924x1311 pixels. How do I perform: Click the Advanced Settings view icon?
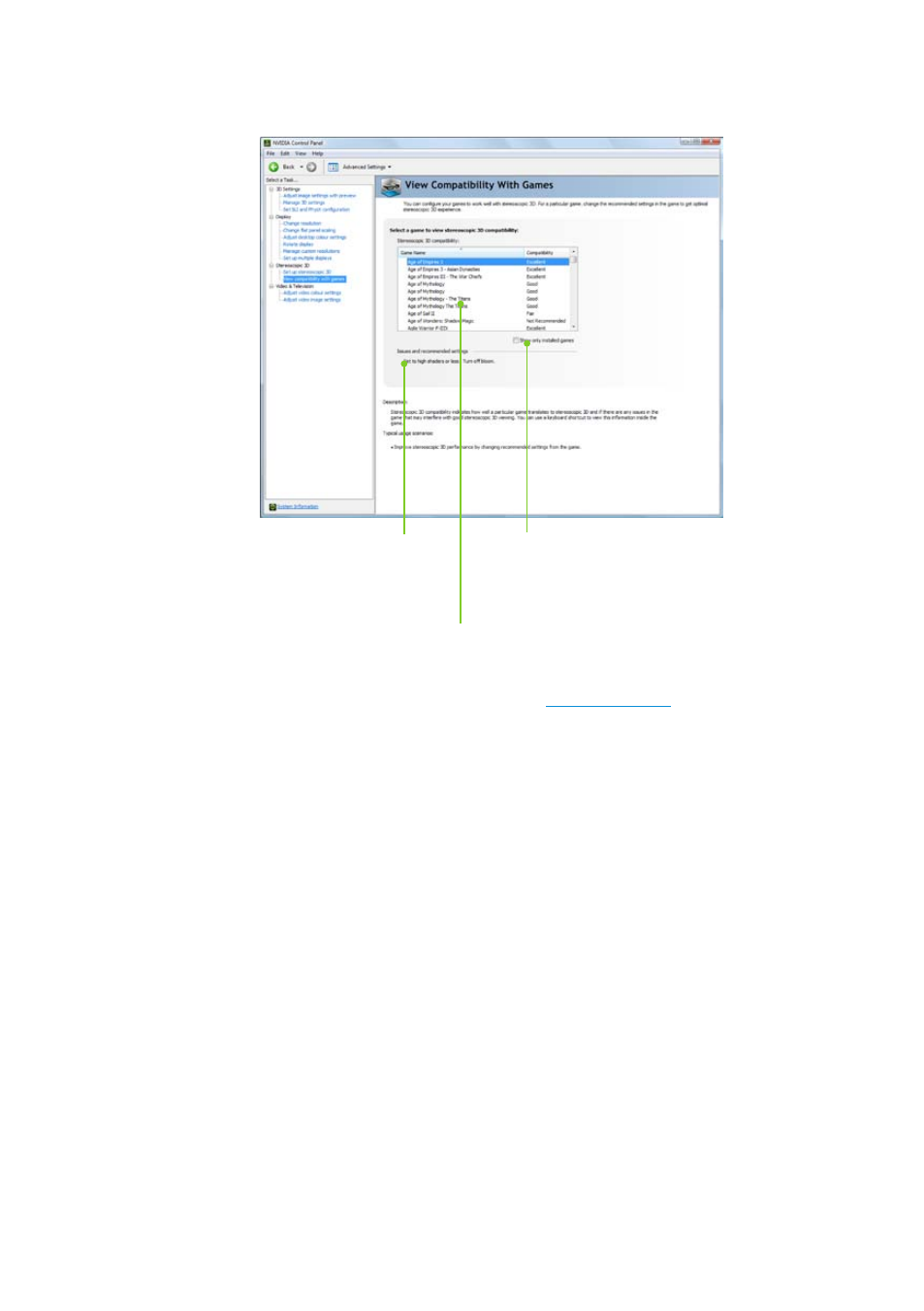click(x=333, y=167)
